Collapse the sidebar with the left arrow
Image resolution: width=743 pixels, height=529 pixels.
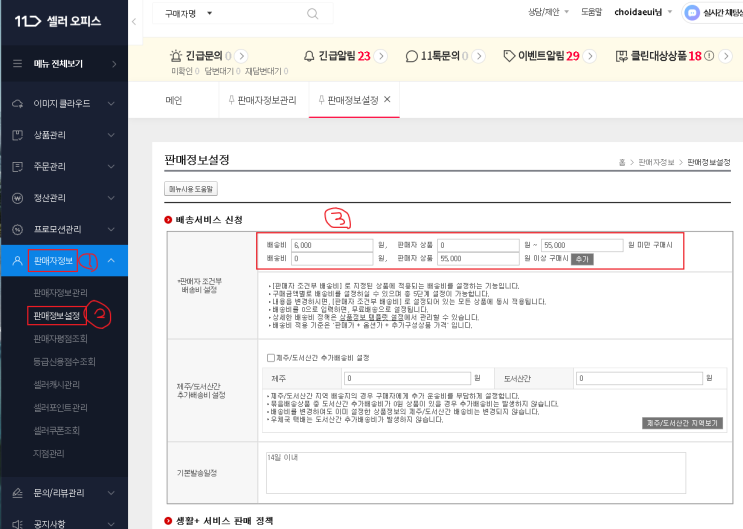click(x=134, y=21)
